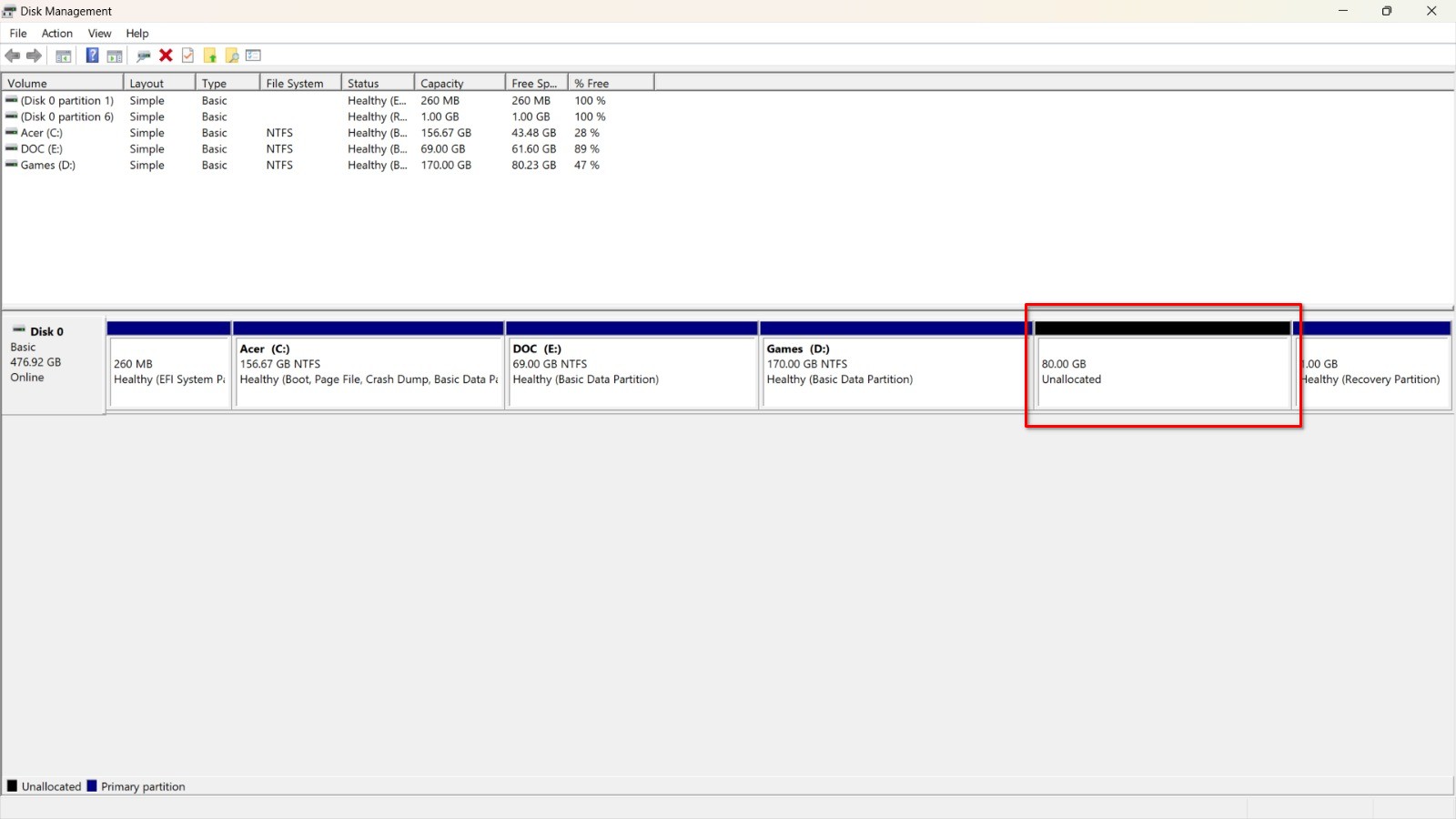The height and width of the screenshot is (819, 1456).
Task: Click the red X delete icon
Action: tap(166, 56)
